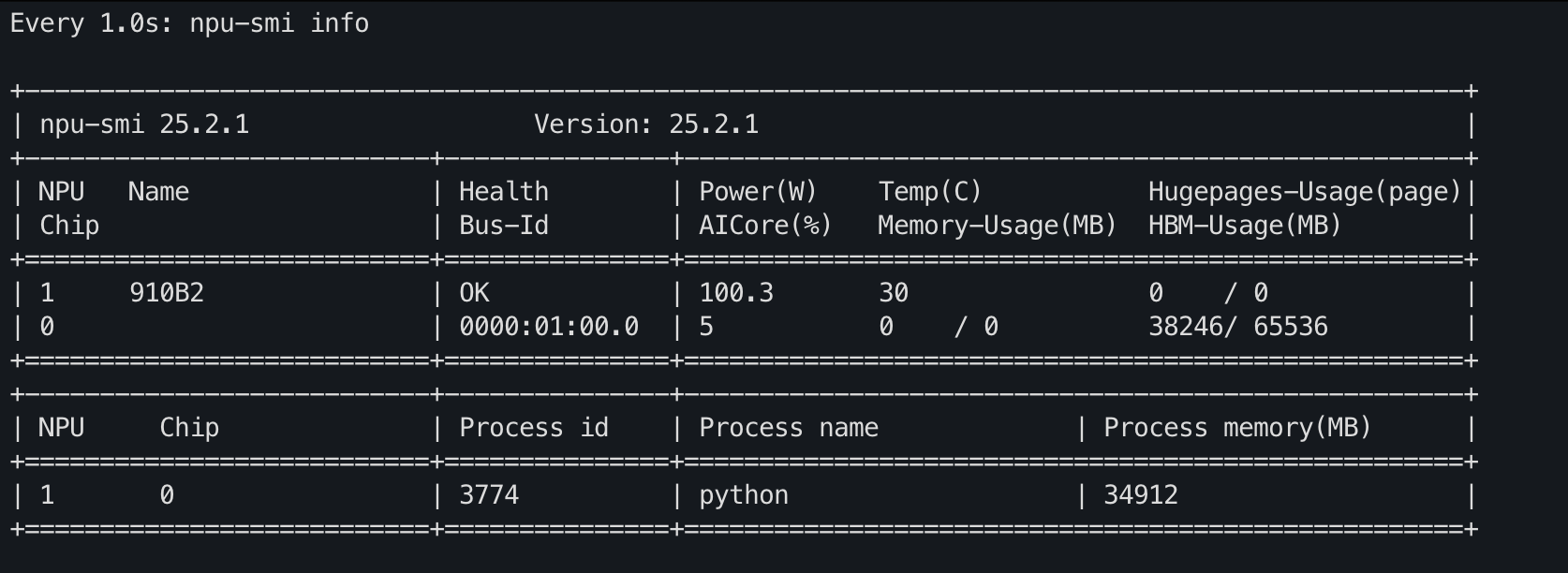Click the 'Temp(C)' column header

coord(930,192)
